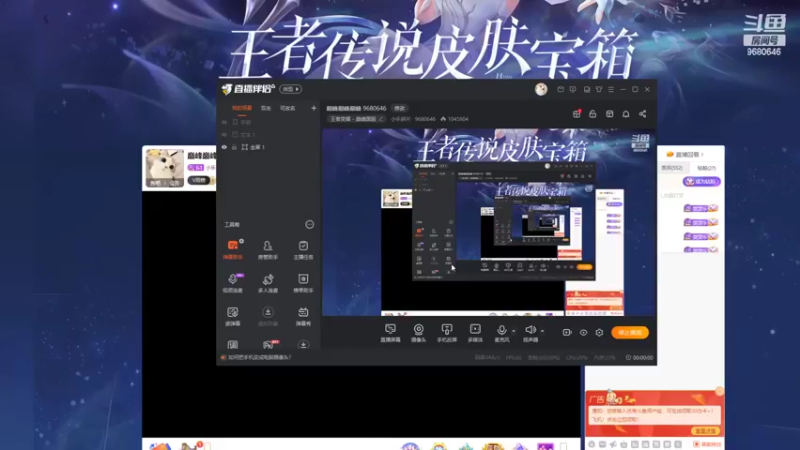The height and width of the screenshot is (450, 800).
Task: Open the 主播任务 streamer tasks tool
Action: tap(303, 249)
